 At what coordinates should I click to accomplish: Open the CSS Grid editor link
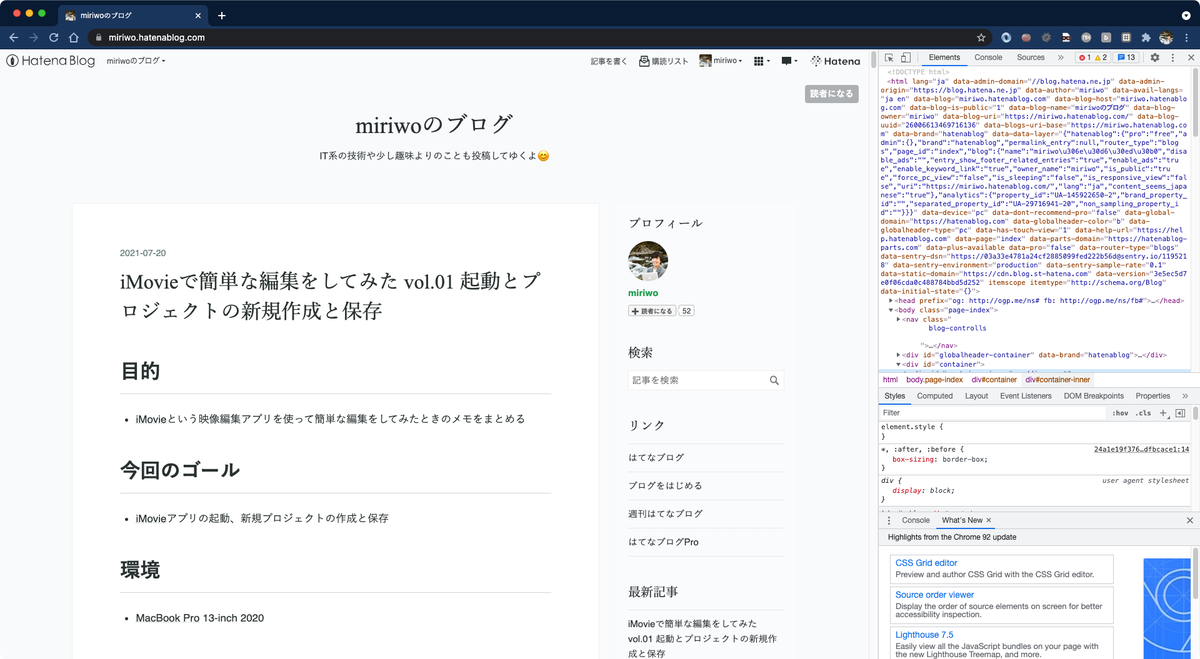point(926,563)
